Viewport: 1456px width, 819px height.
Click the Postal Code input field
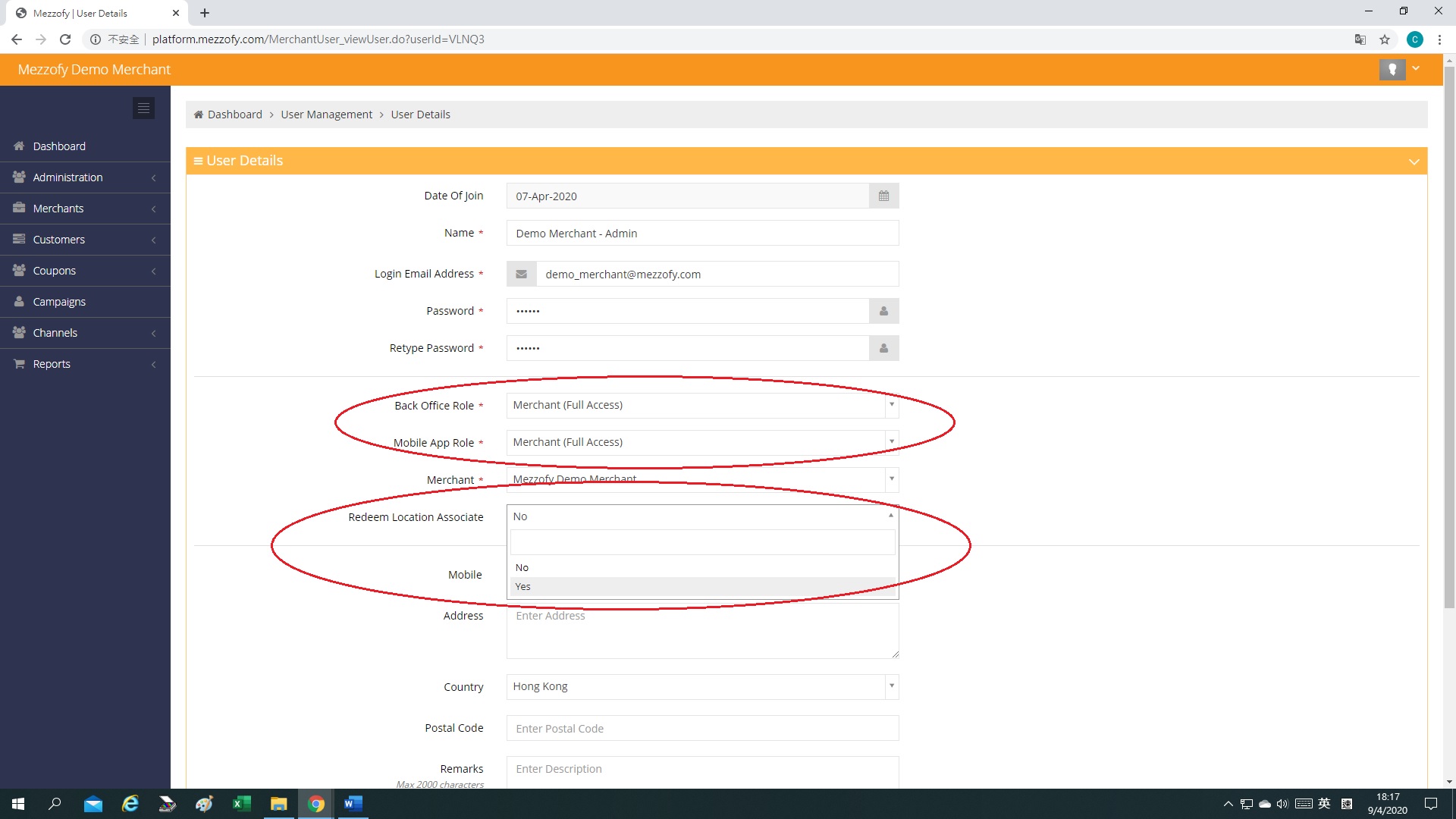tap(702, 728)
